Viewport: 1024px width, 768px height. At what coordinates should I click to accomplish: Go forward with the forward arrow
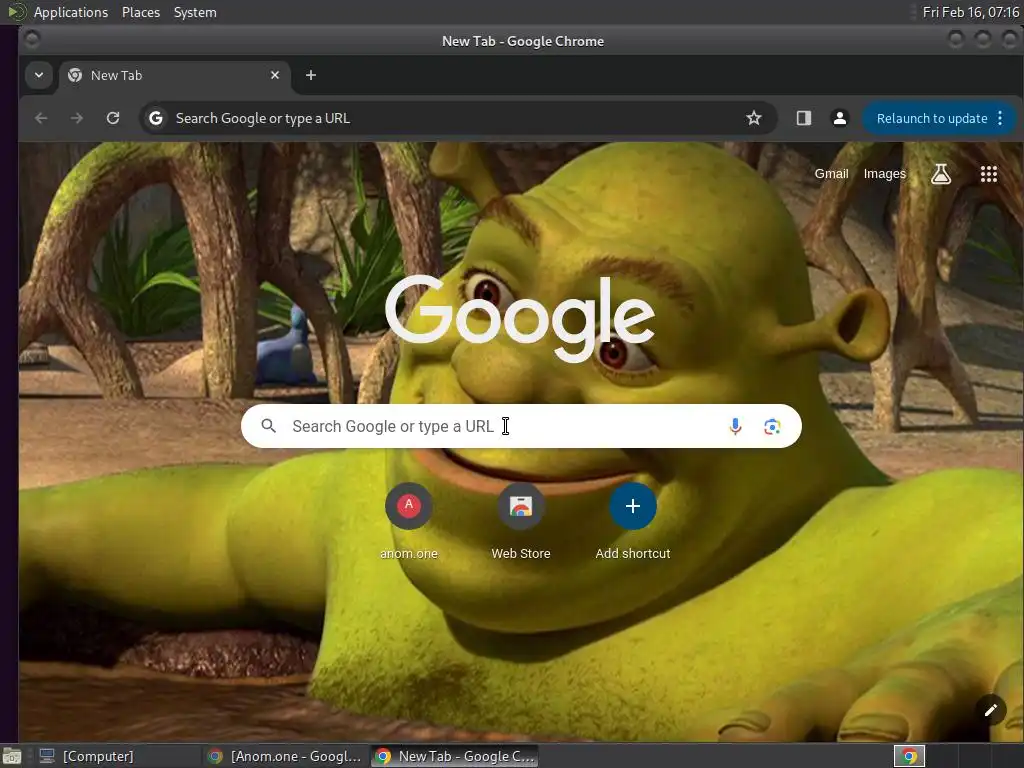(x=77, y=118)
